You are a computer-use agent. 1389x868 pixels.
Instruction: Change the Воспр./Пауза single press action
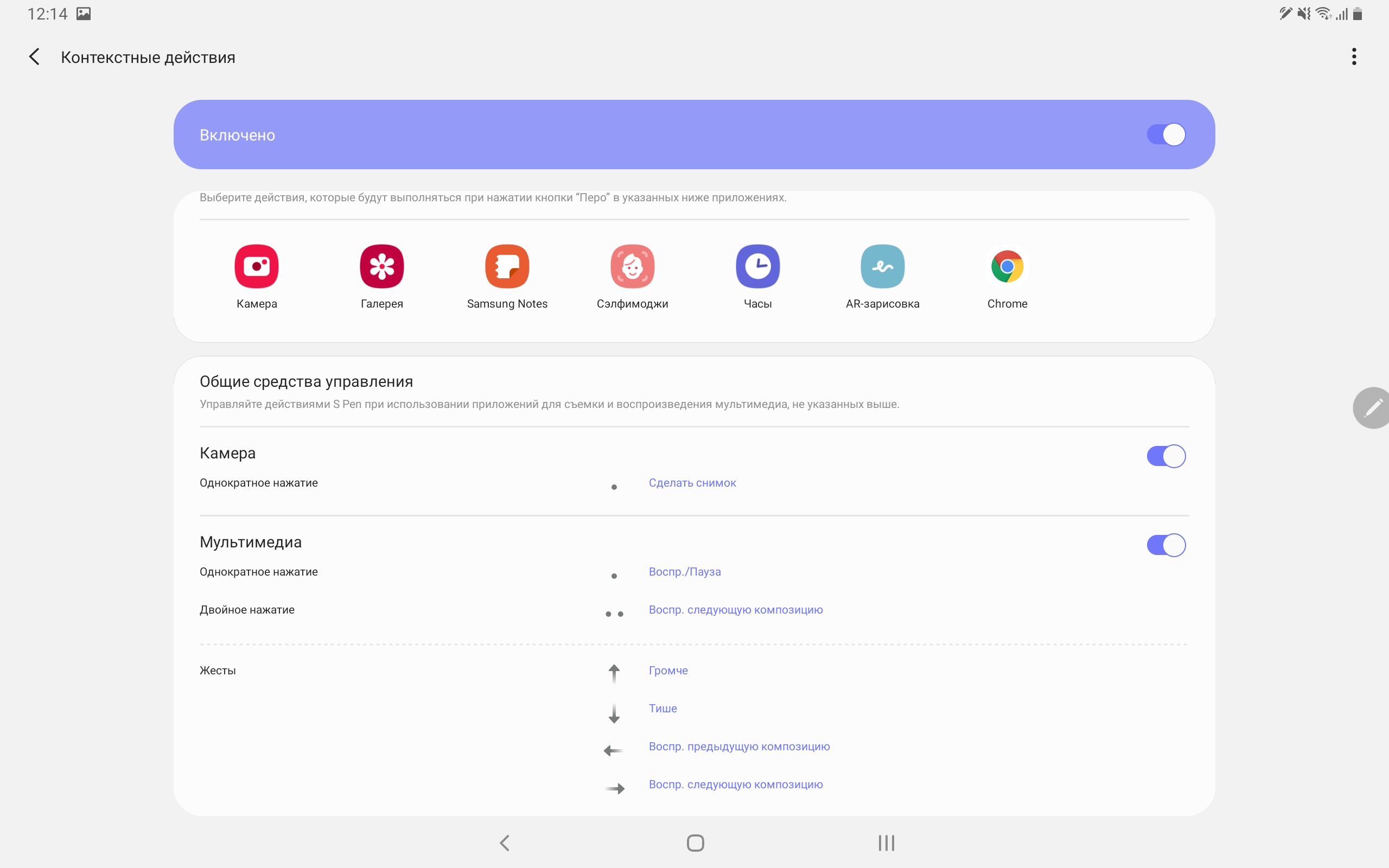tap(685, 572)
